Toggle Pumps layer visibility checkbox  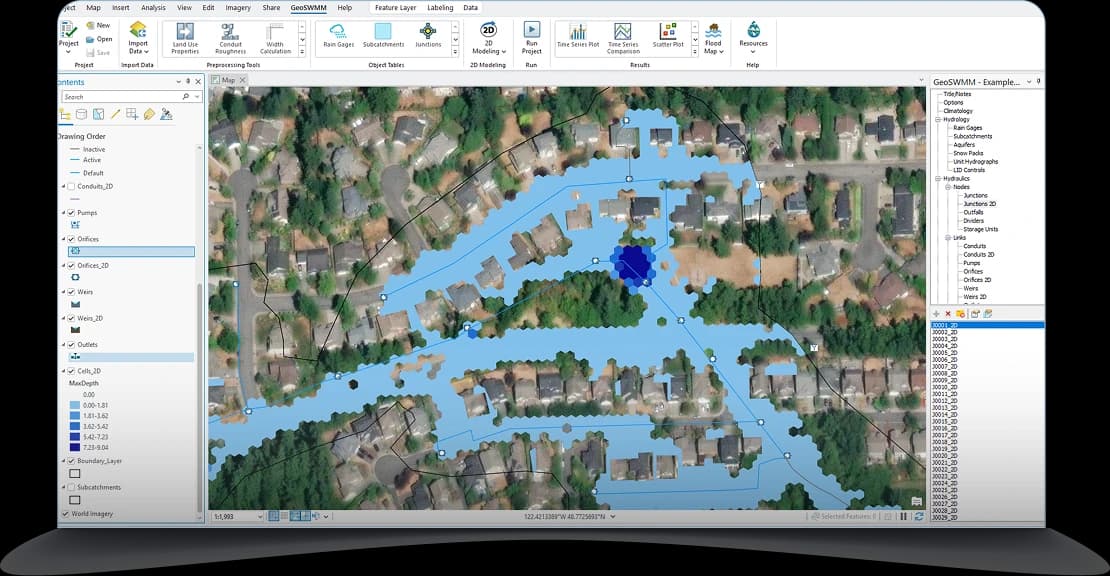coord(71,213)
